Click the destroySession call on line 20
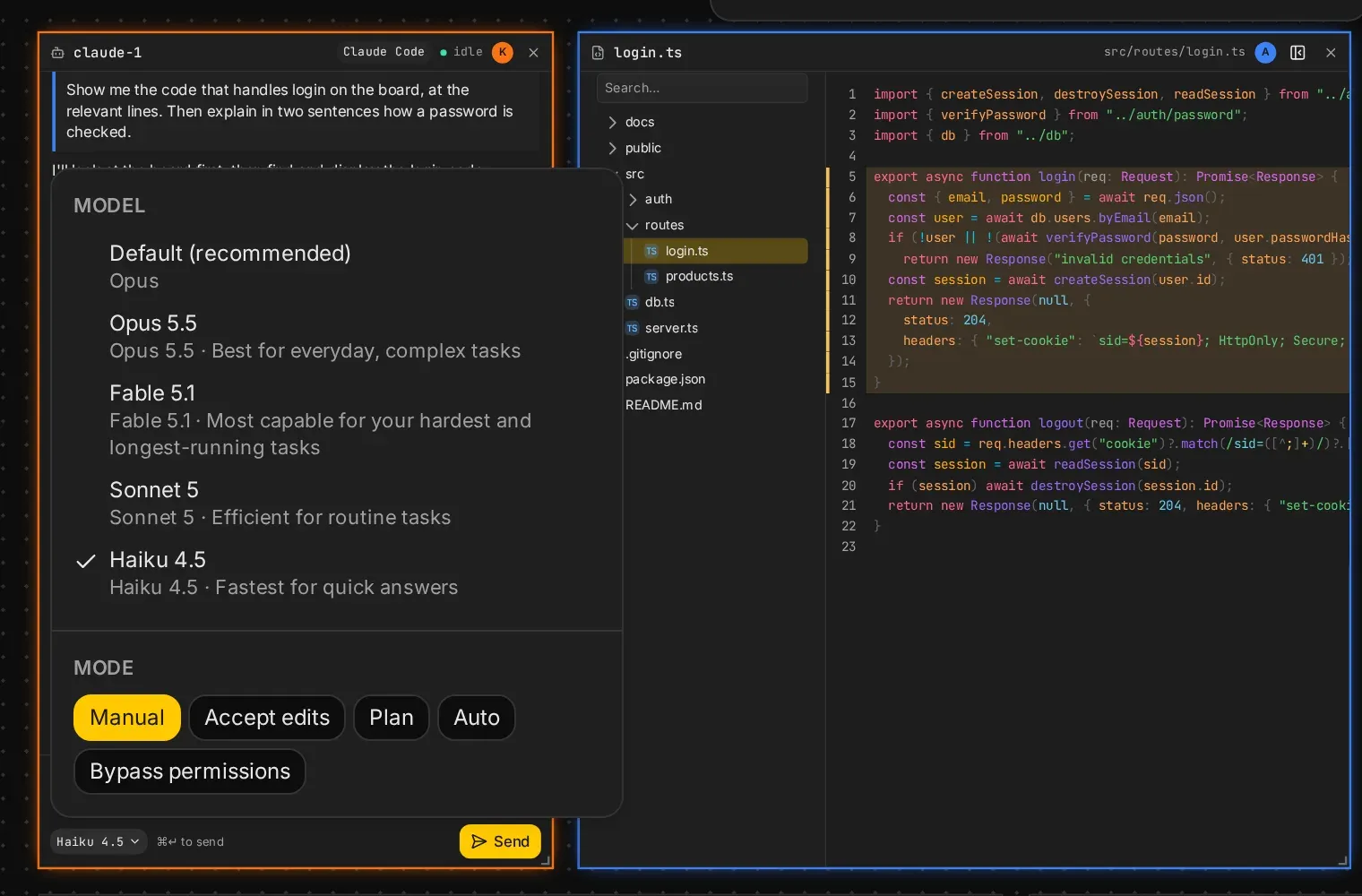The image size is (1362, 896). [1083, 486]
